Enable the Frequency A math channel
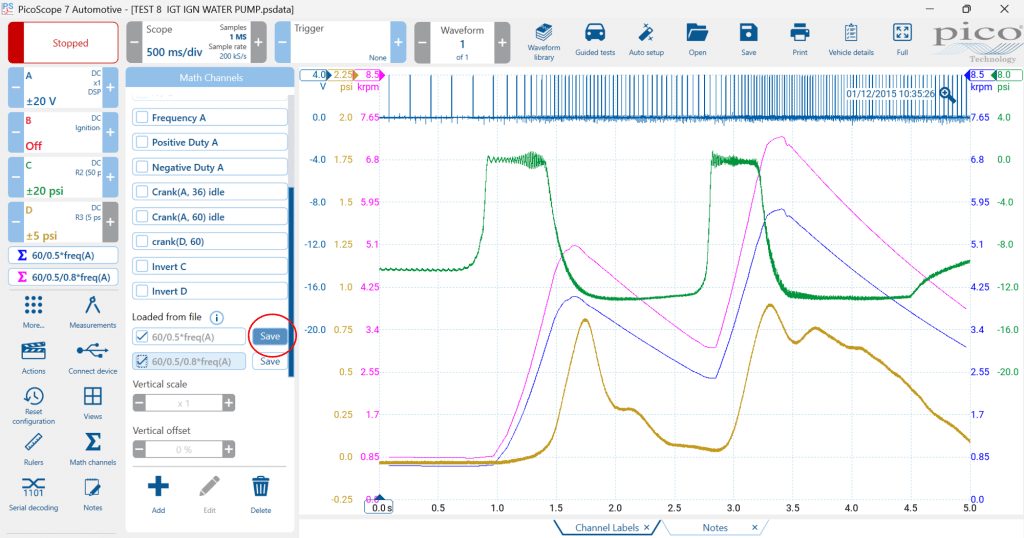This screenshot has width=1024, height=538. (x=142, y=118)
